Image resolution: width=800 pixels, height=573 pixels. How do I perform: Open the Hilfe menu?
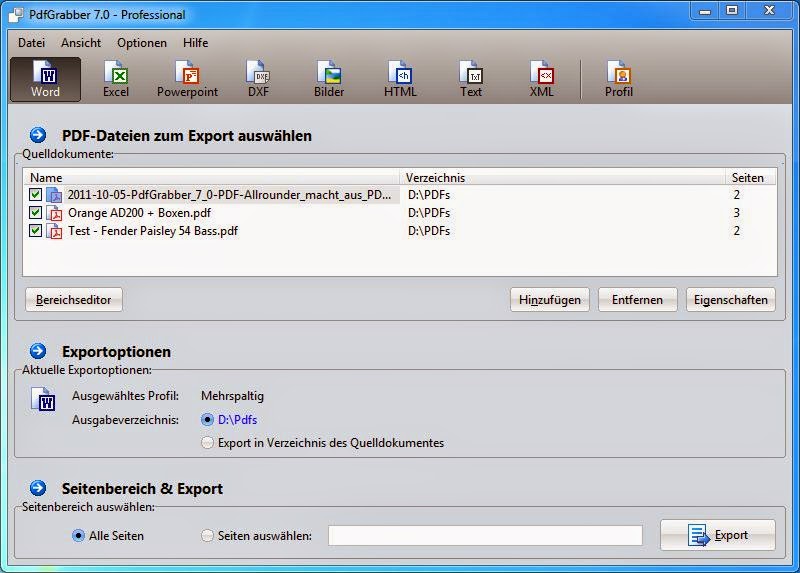pos(195,43)
